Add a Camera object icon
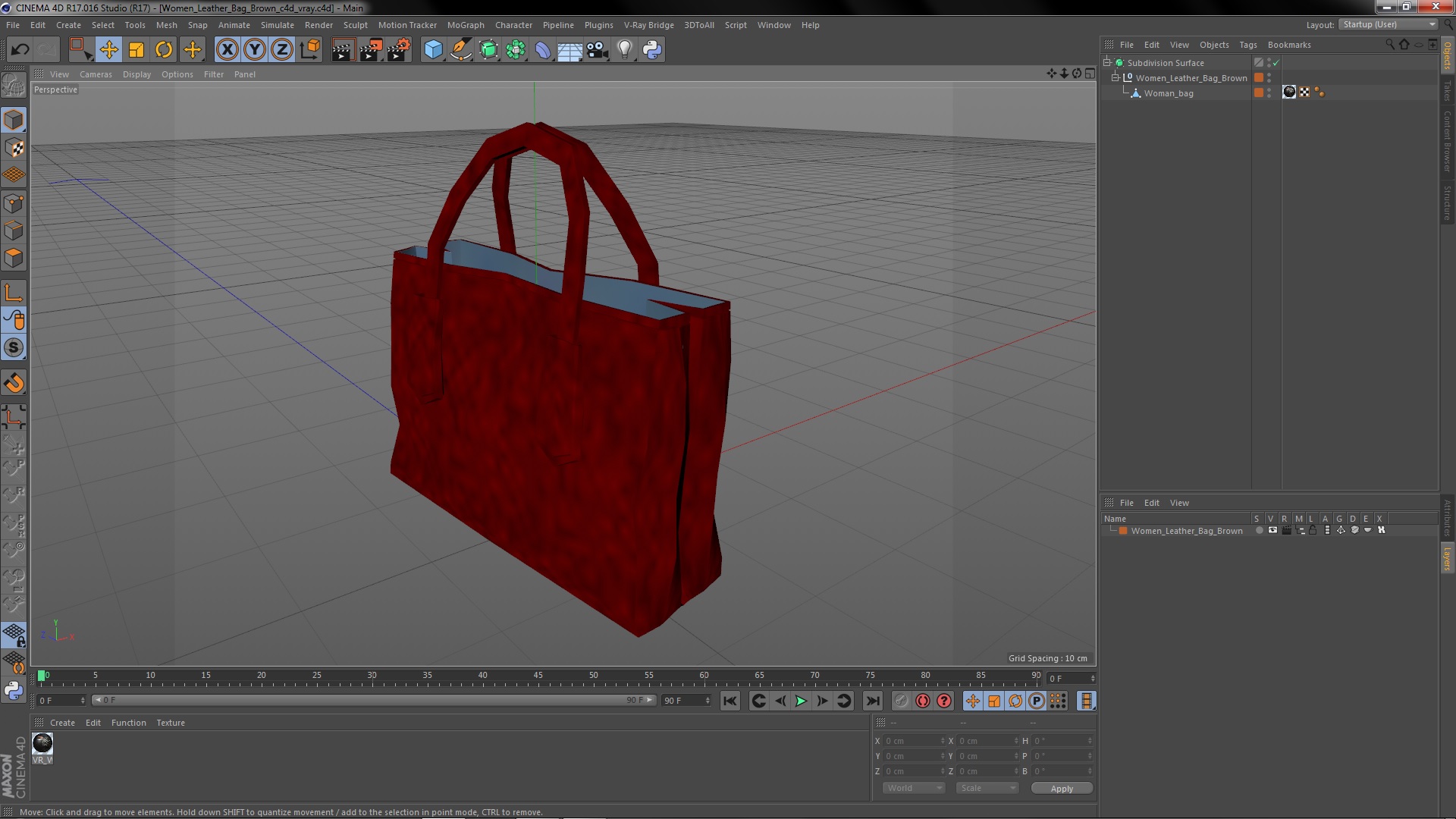This screenshot has height=819, width=1456. pos(598,50)
